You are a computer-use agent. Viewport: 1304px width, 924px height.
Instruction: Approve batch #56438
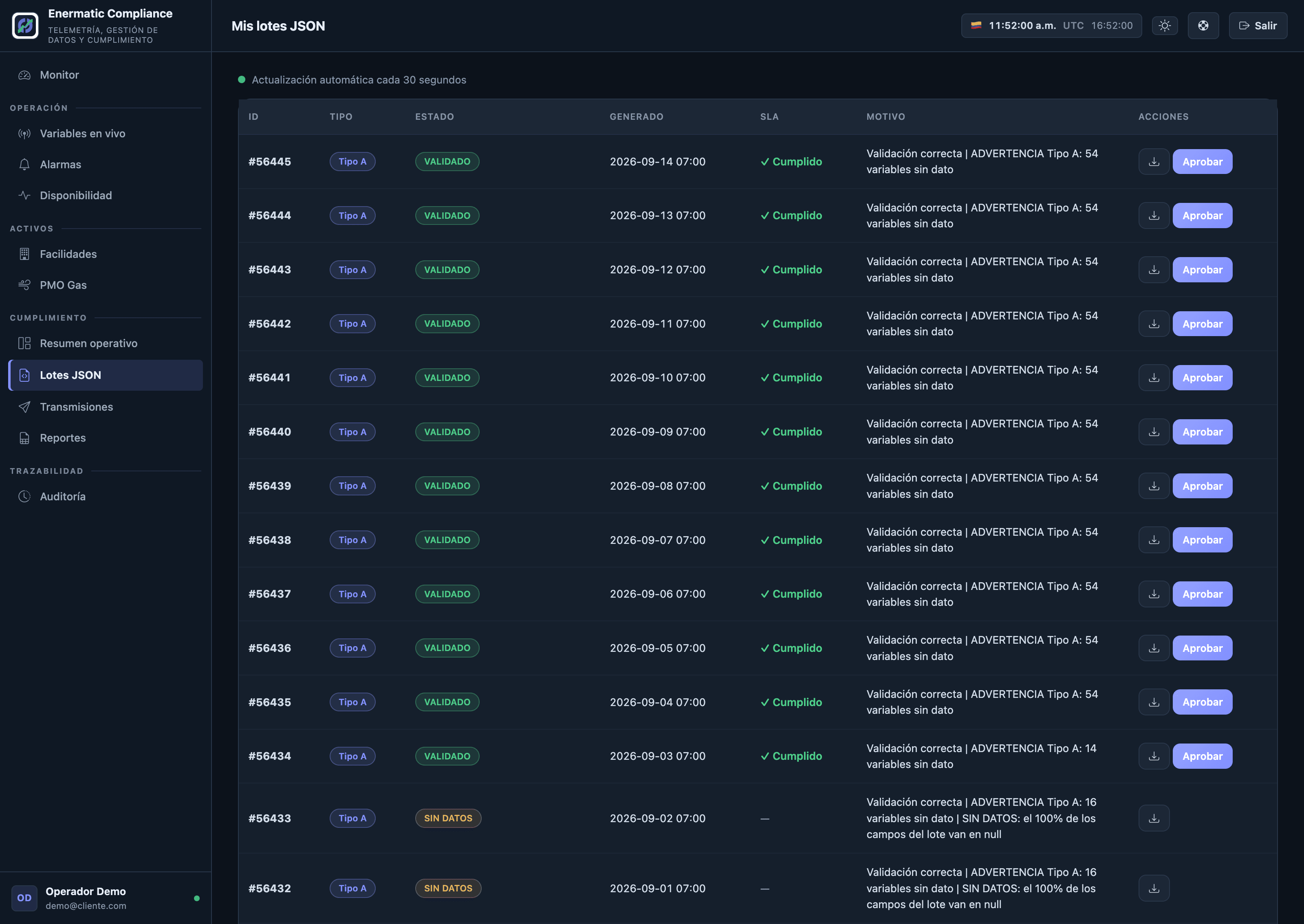(1202, 540)
